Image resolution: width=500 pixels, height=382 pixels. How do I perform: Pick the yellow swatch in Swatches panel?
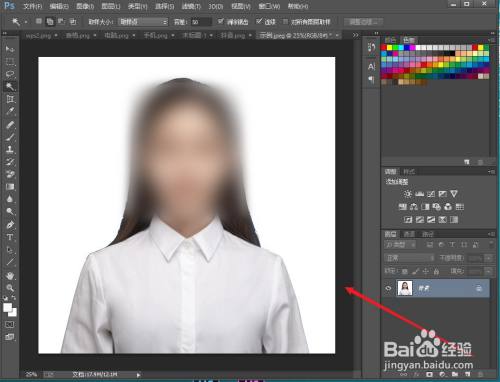click(x=389, y=48)
